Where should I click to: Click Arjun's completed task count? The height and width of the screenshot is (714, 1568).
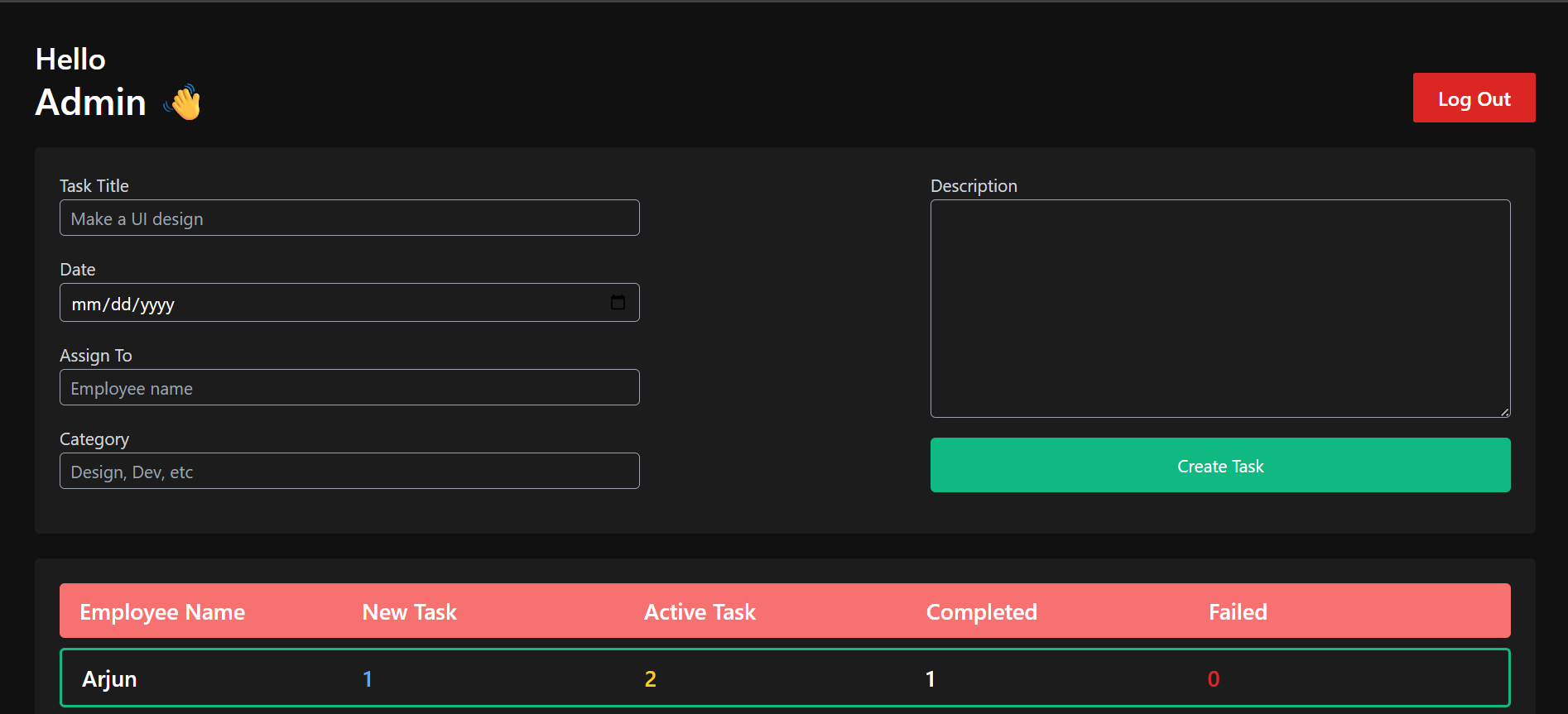coord(931,679)
